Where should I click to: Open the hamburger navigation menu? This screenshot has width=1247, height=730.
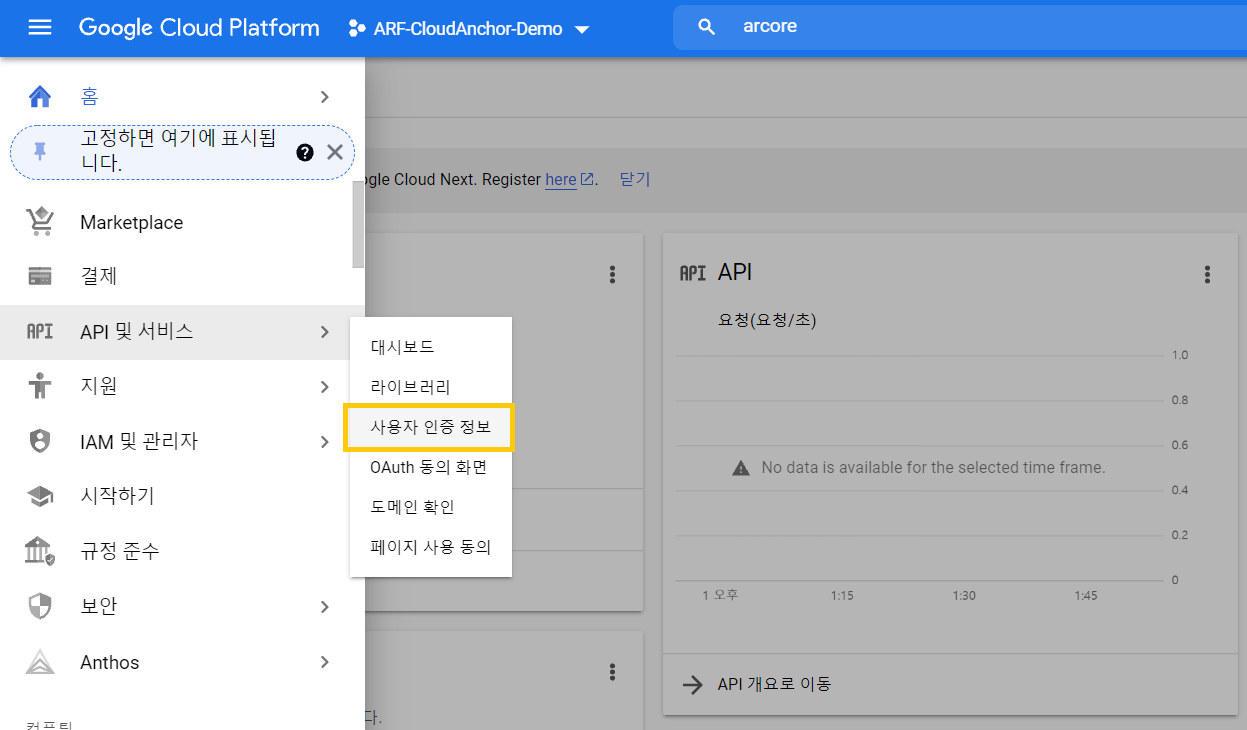coord(39,27)
